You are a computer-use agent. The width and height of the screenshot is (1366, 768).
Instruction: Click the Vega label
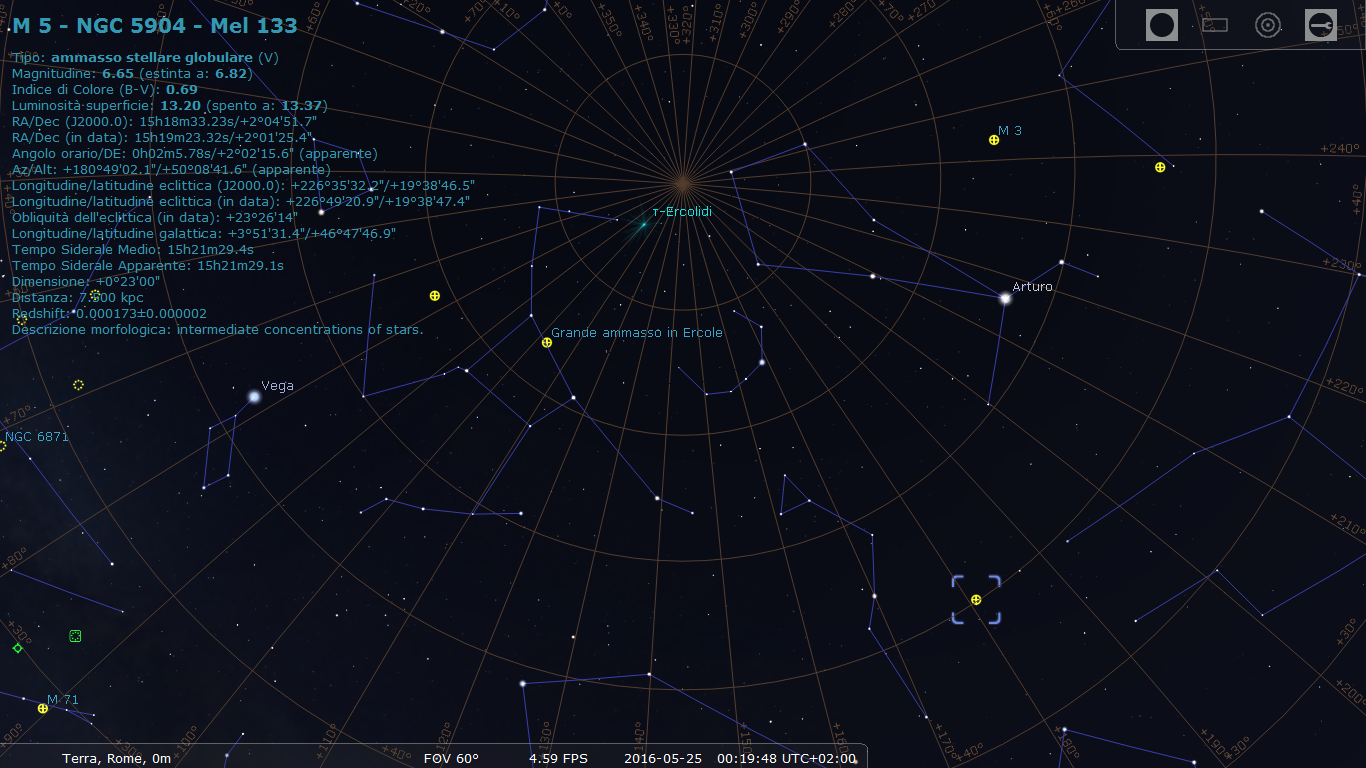pos(277,386)
